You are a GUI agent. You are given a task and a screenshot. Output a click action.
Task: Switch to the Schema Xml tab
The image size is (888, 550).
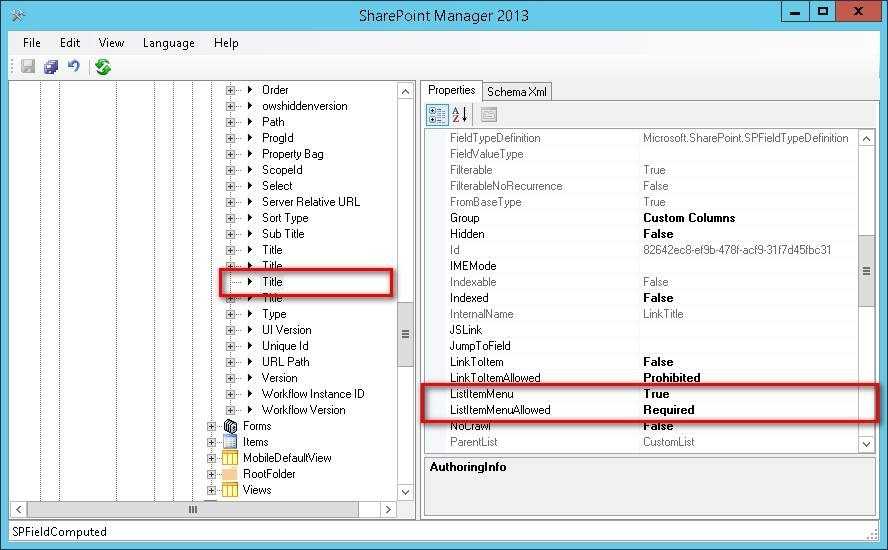point(516,92)
